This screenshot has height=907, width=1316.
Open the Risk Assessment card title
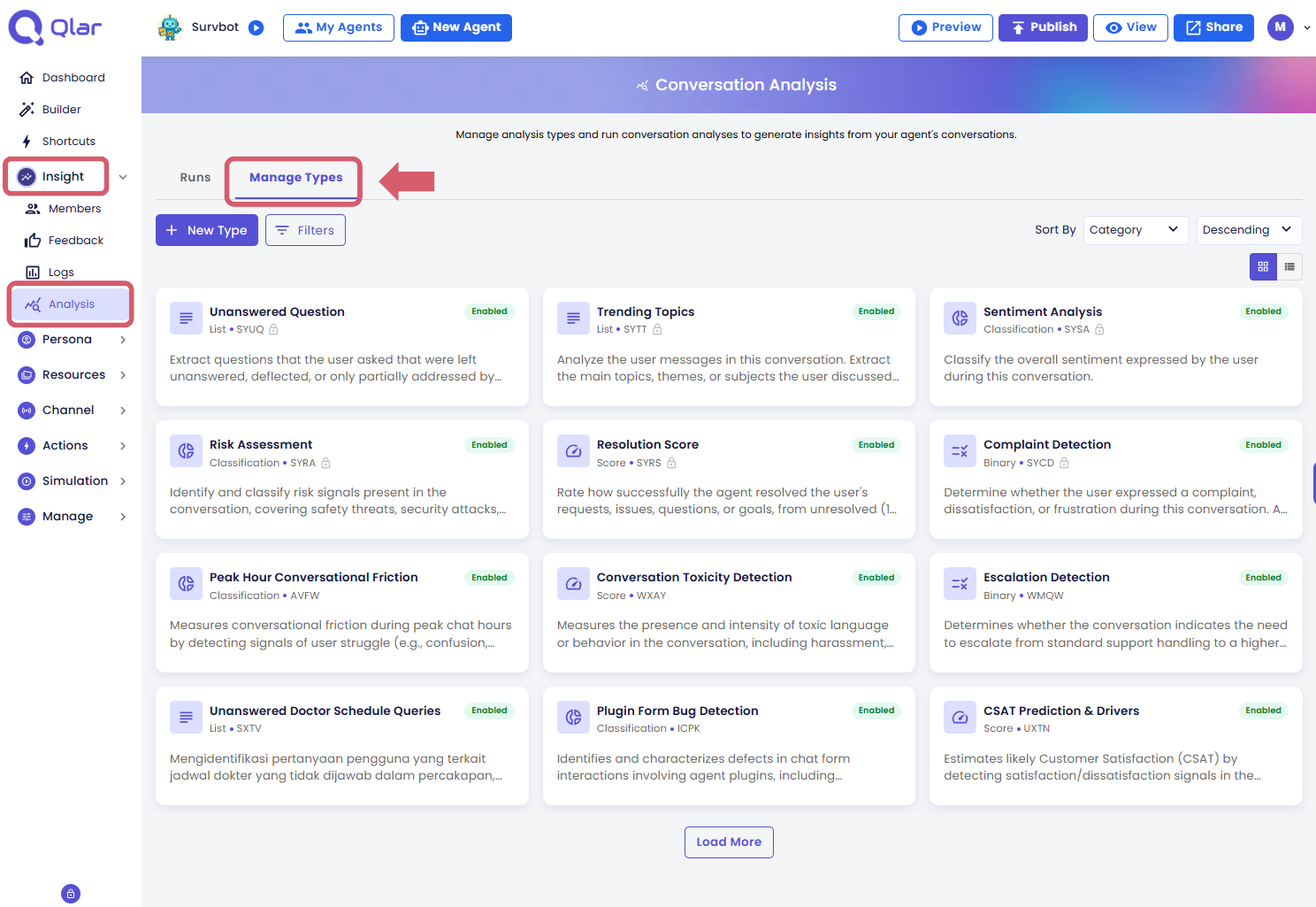point(261,444)
